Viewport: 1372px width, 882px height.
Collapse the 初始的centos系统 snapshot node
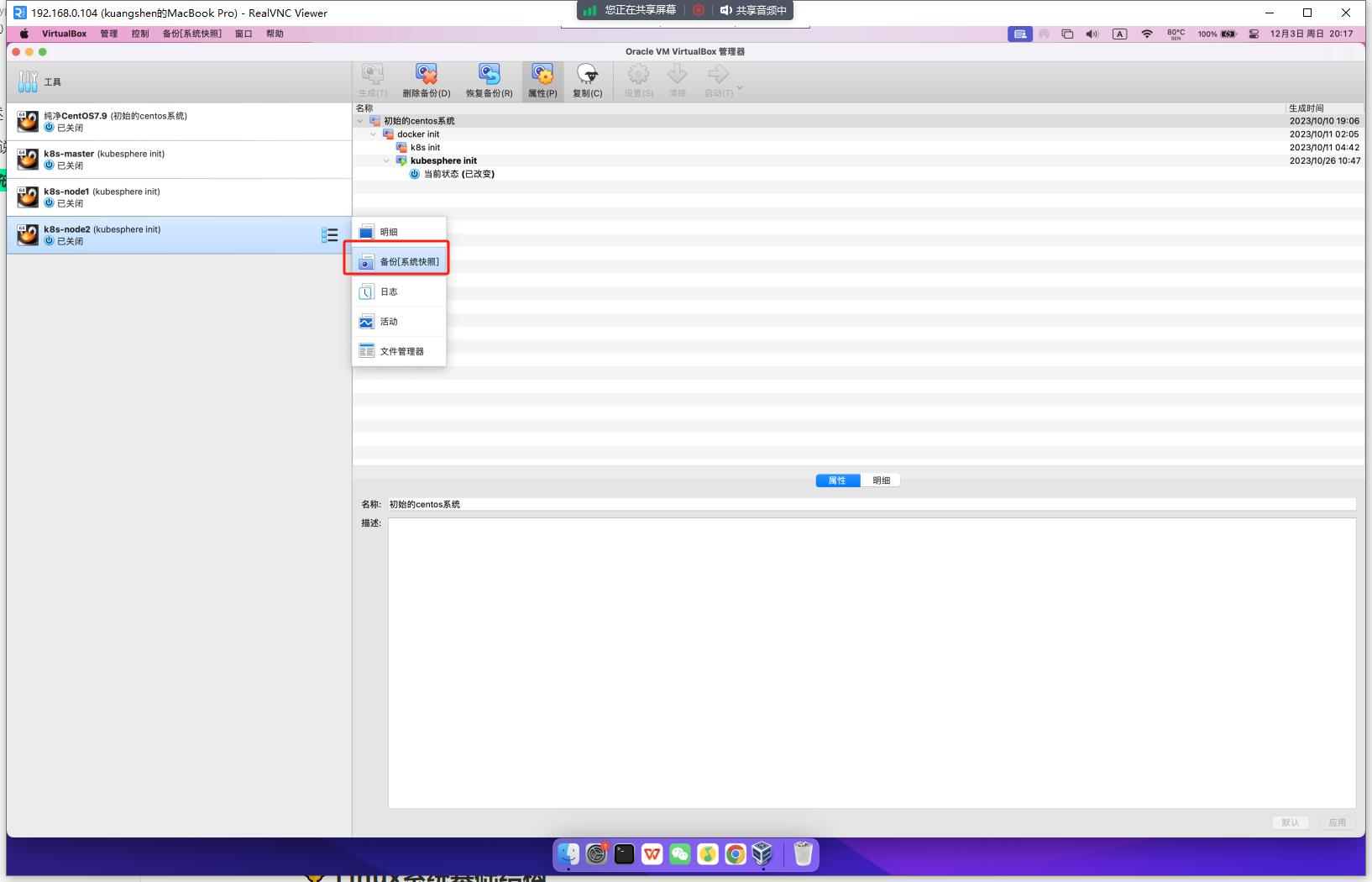360,121
